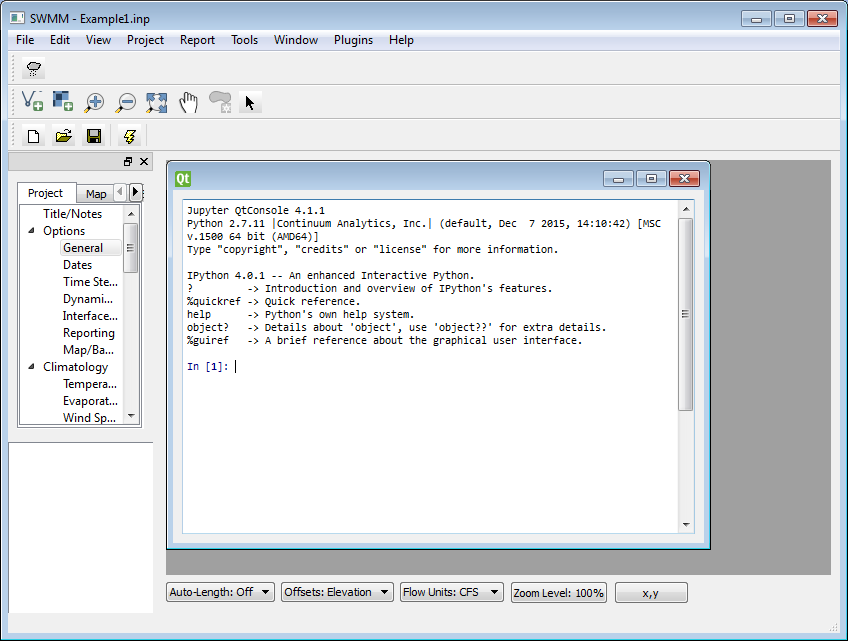The width and height of the screenshot is (848, 641).
Task: Click the zoom full extent icon
Action: pos(157,102)
